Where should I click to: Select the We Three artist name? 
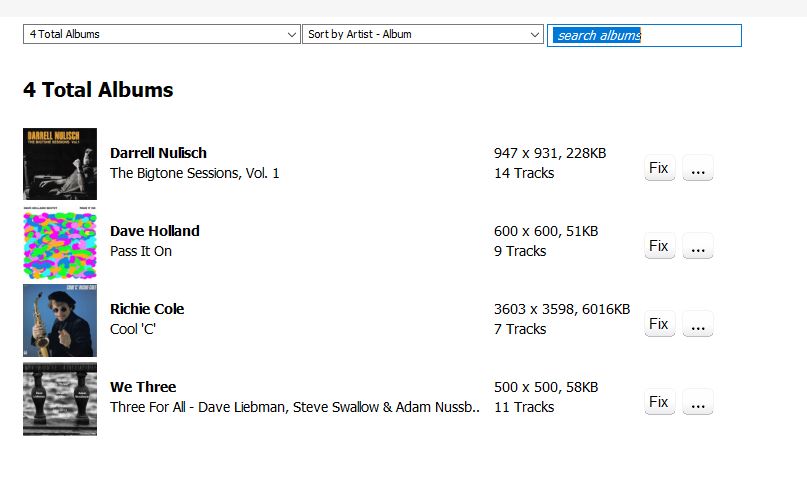click(143, 387)
